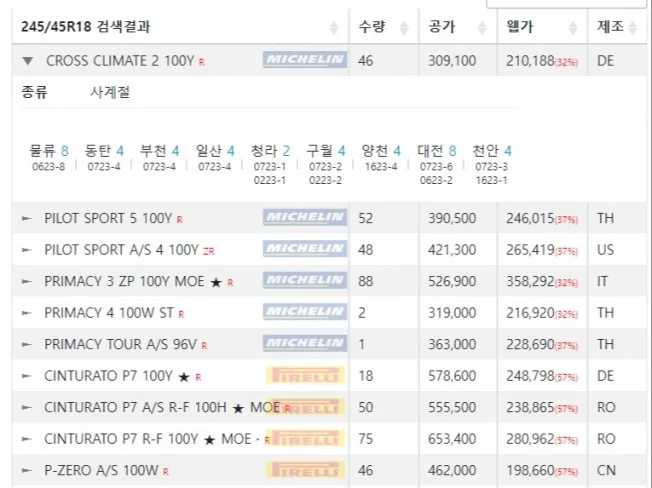Click sort arrows next to 공가 header

[x=483, y=26]
